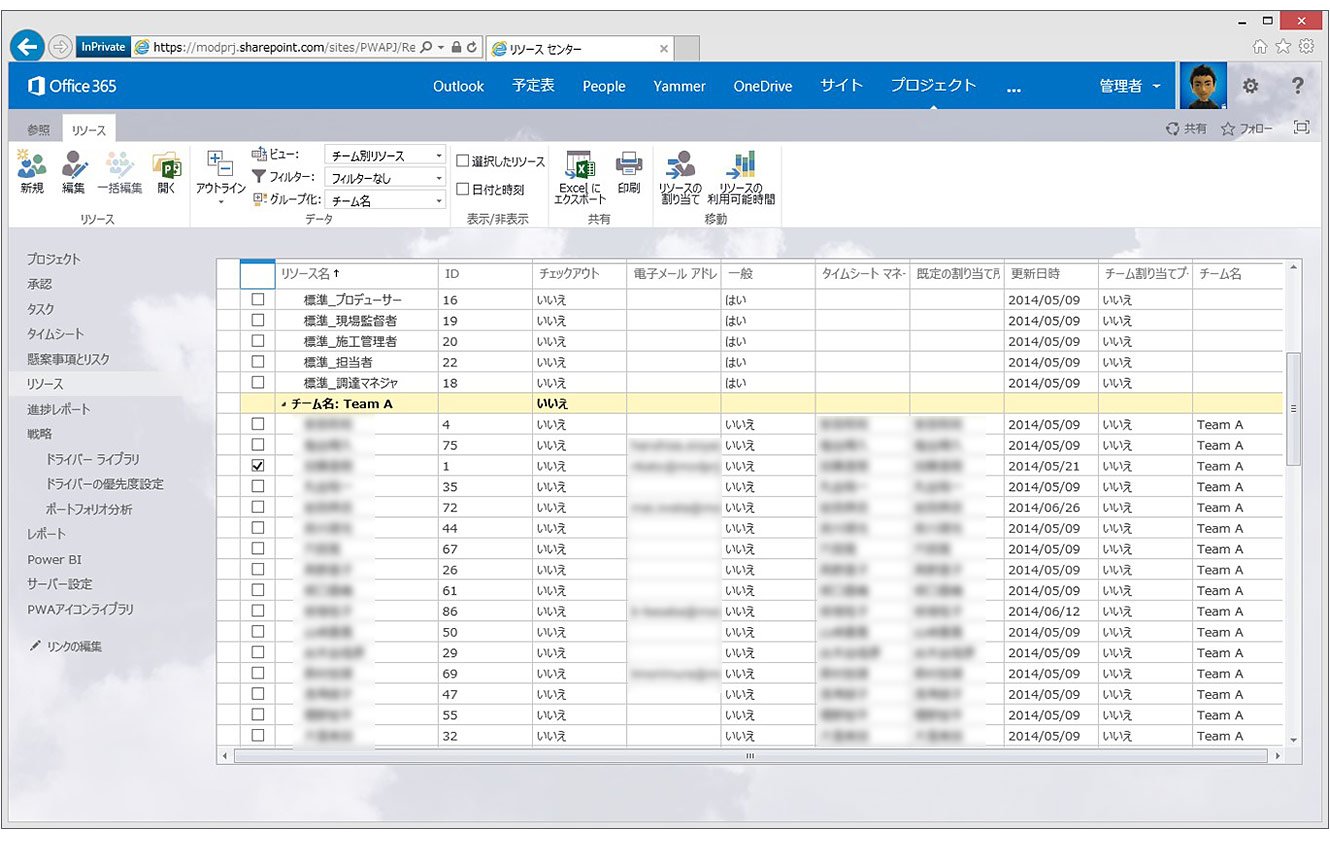Open 懸案事項とリスク sidebar link
Image resolution: width=1330 pixels, height=850 pixels.
pos(68,359)
